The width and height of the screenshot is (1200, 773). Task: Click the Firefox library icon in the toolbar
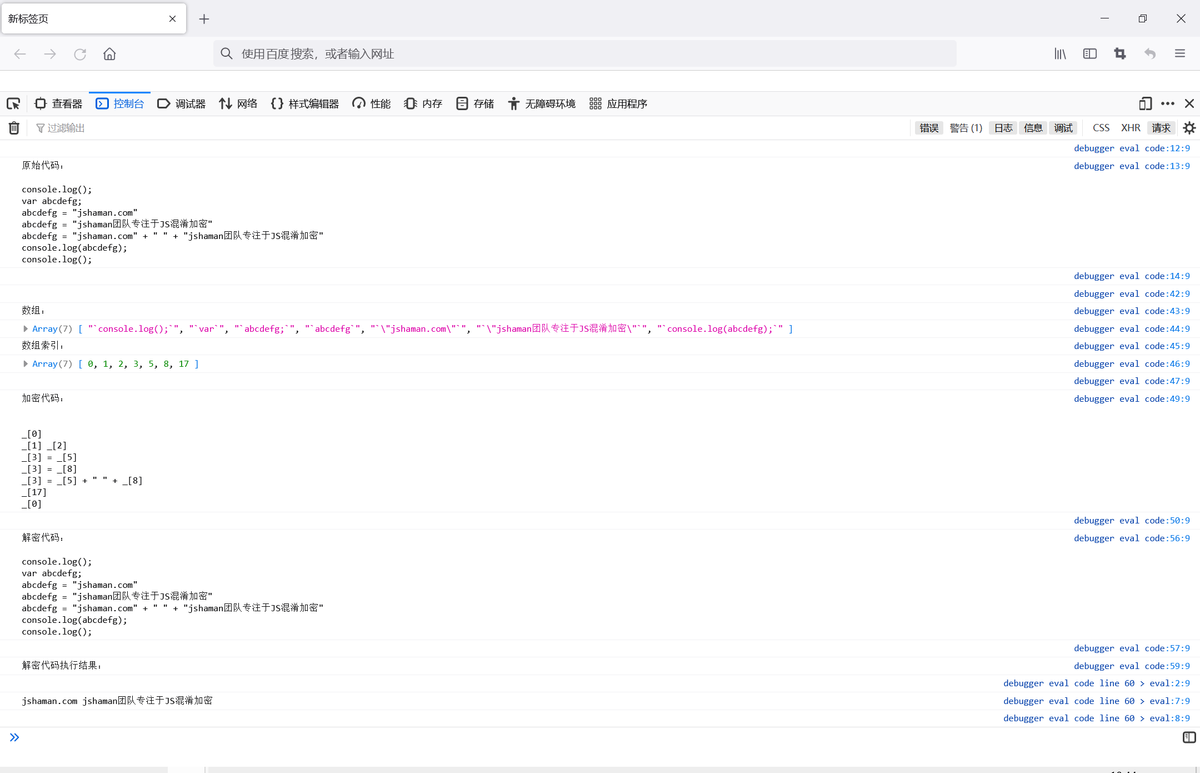click(1060, 53)
